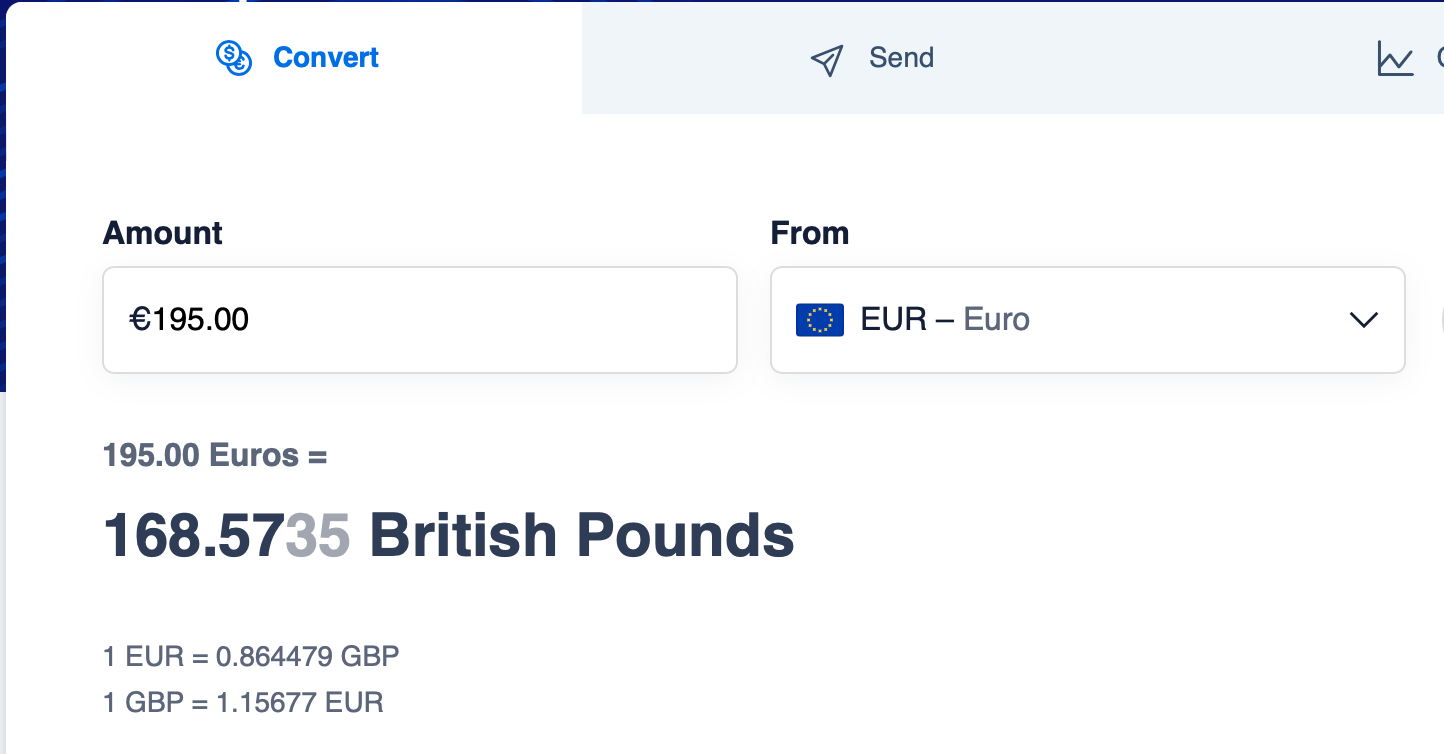Screen dimensions: 1444x754
Task: Open the line chart icon tab
Action: (1395, 58)
